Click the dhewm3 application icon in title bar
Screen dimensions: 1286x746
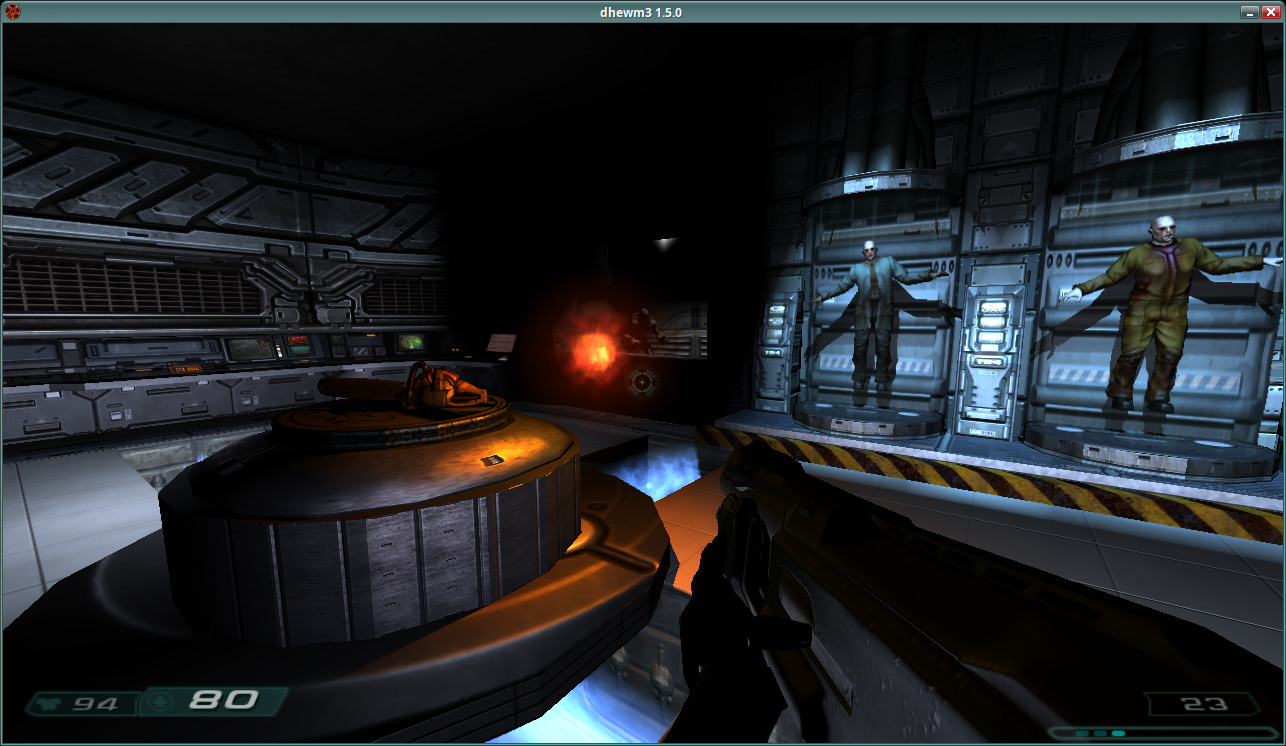[13, 12]
